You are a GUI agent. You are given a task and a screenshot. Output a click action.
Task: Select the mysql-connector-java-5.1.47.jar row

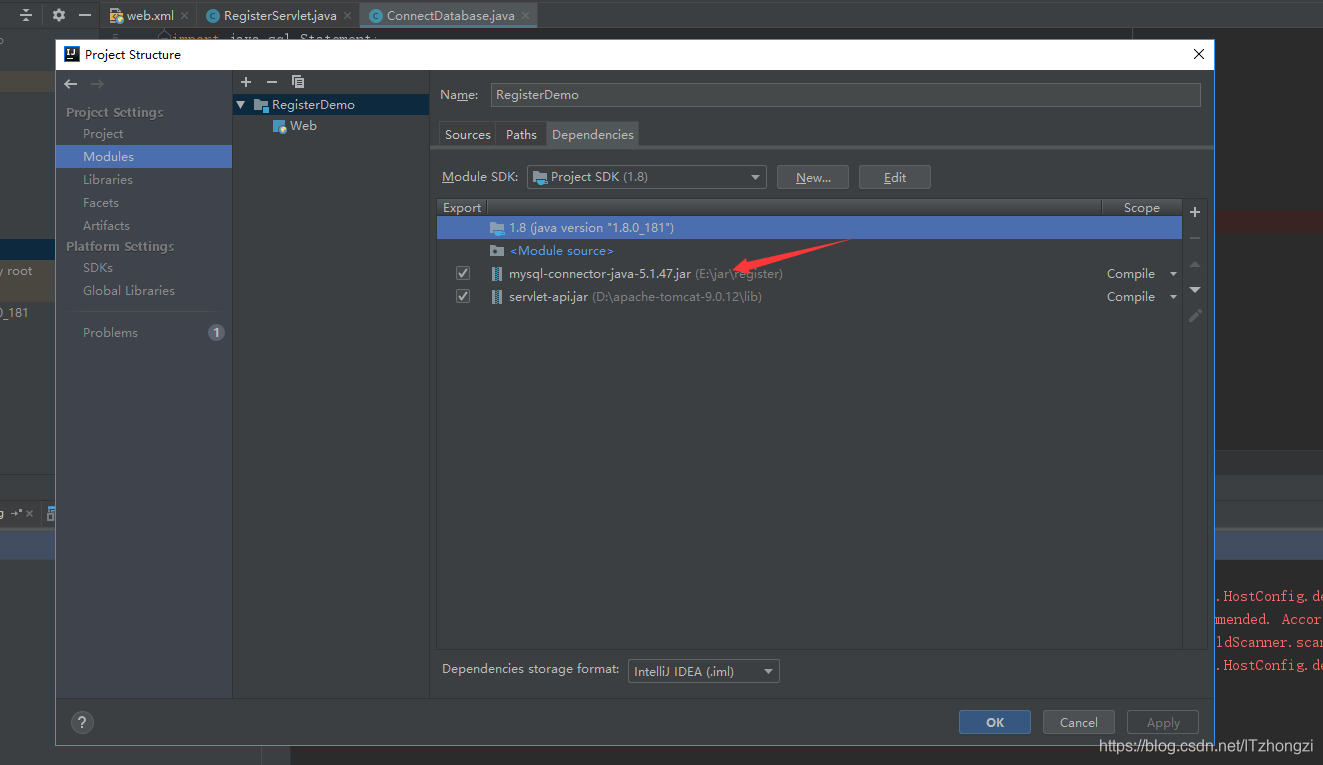[809, 273]
